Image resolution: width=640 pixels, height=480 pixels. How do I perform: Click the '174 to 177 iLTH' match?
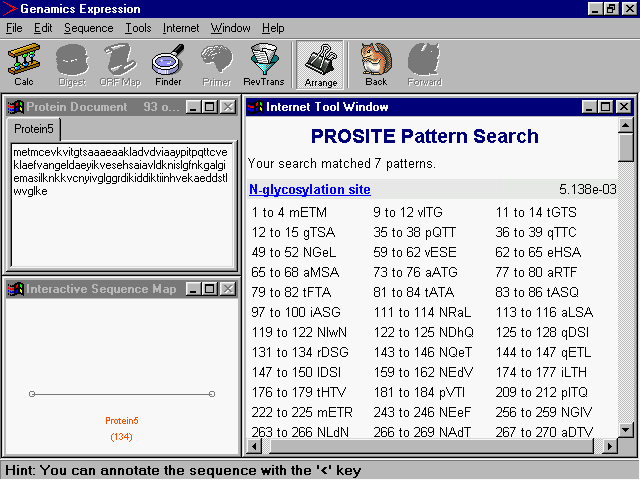coord(541,372)
